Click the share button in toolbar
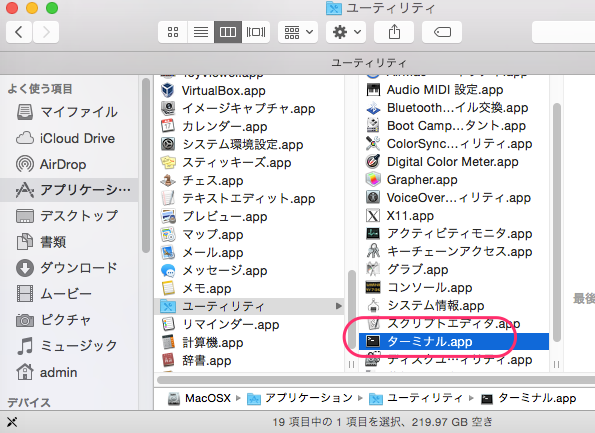Viewport: 595px width, 433px height. pos(394,32)
